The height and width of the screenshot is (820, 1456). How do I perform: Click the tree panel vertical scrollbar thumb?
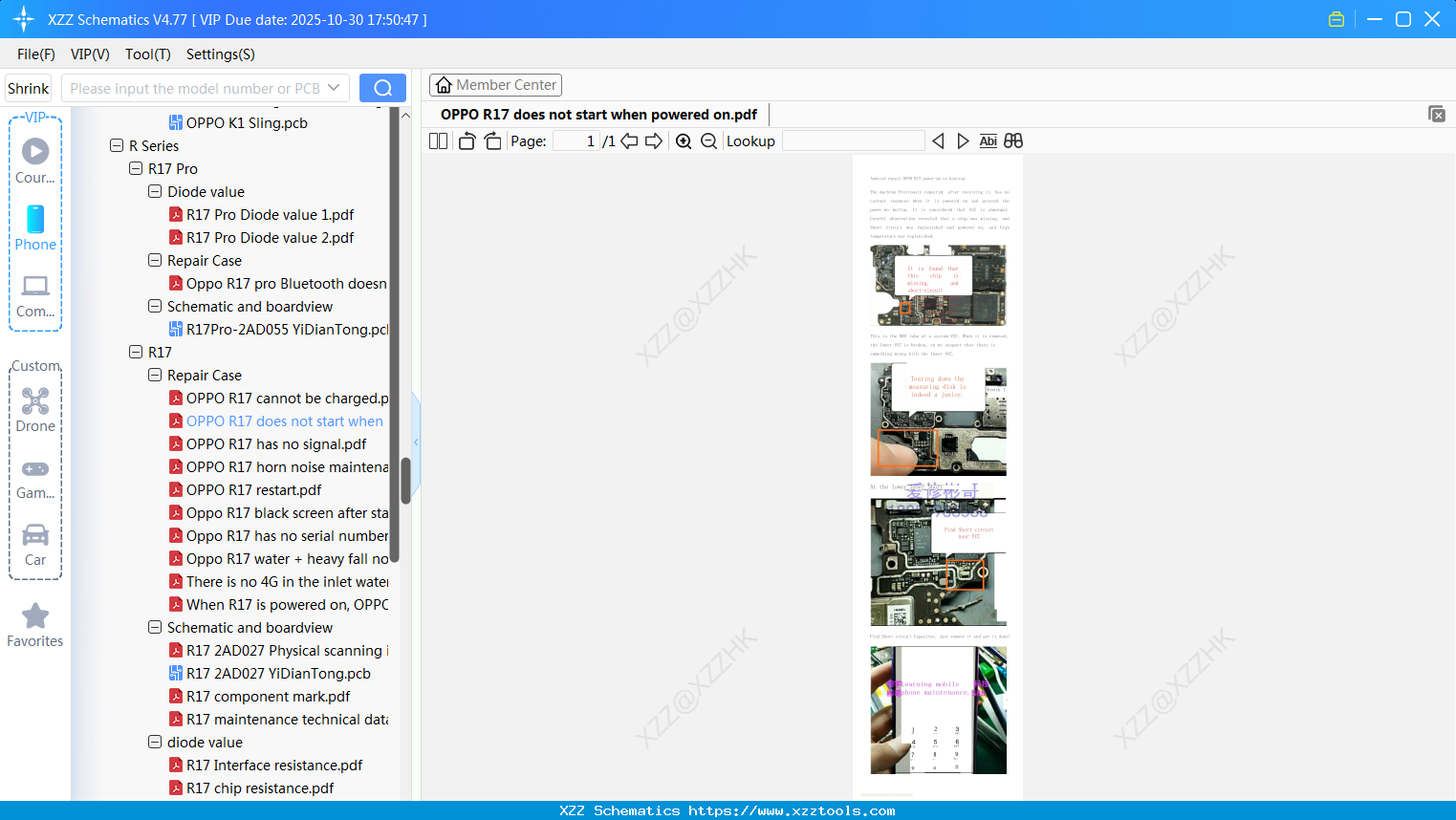tap(405, 481)
